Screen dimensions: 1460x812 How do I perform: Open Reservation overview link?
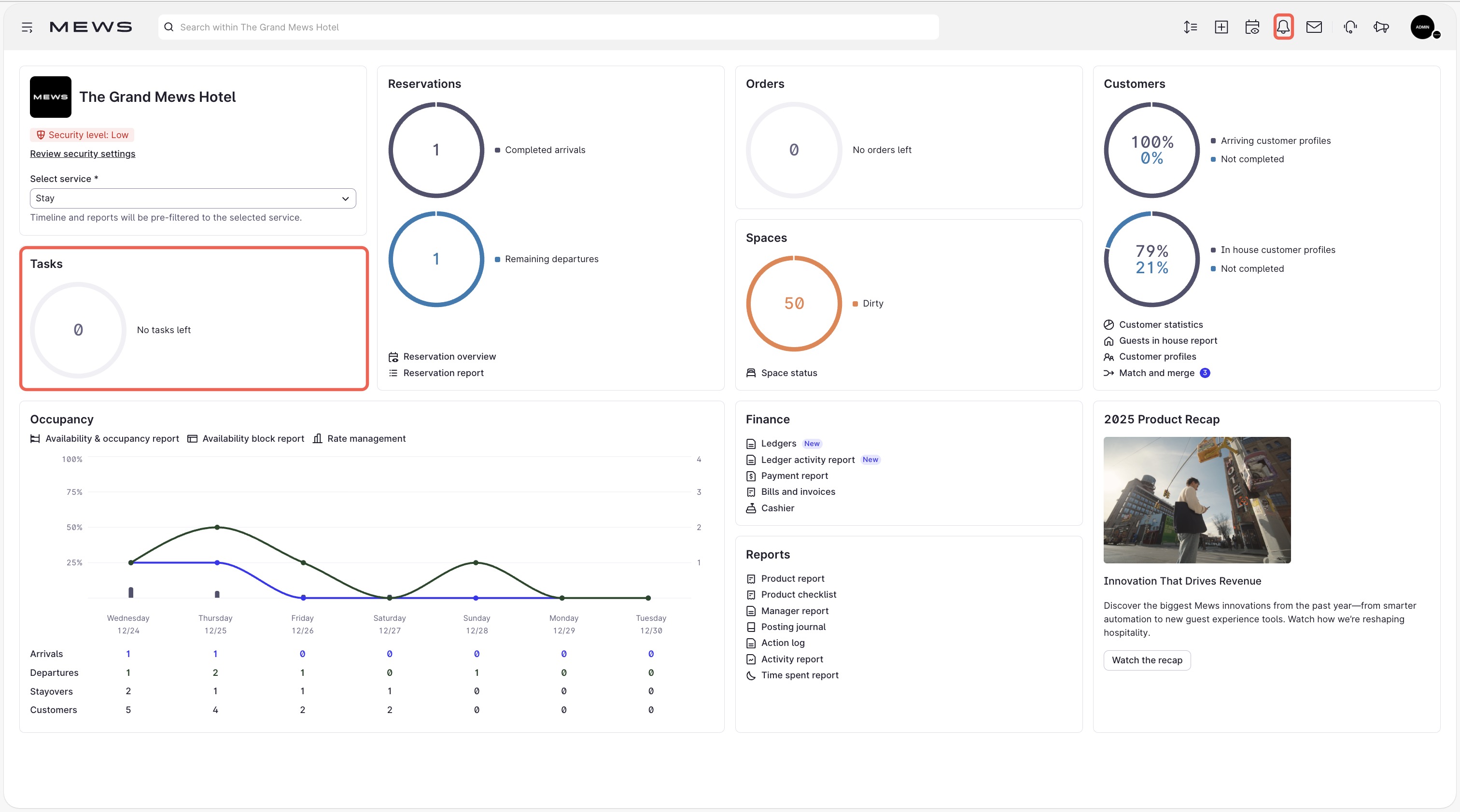pyautogui.click(x=449, y=356)
